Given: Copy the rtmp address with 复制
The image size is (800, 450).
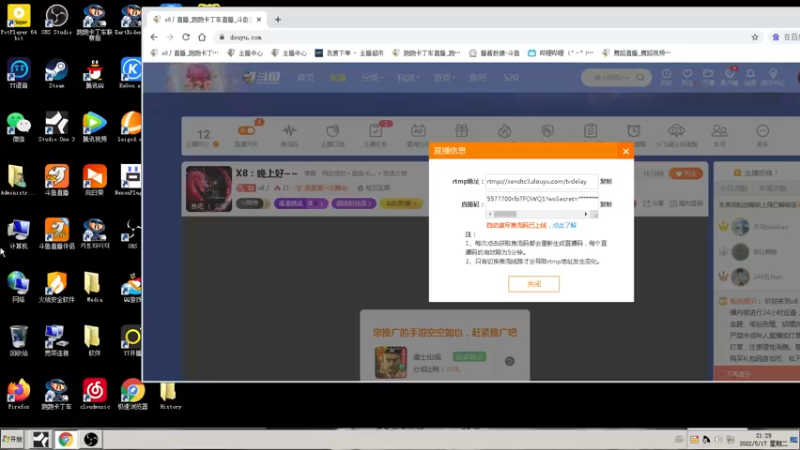Looking at the screenshot, I should tap(606, 181).
